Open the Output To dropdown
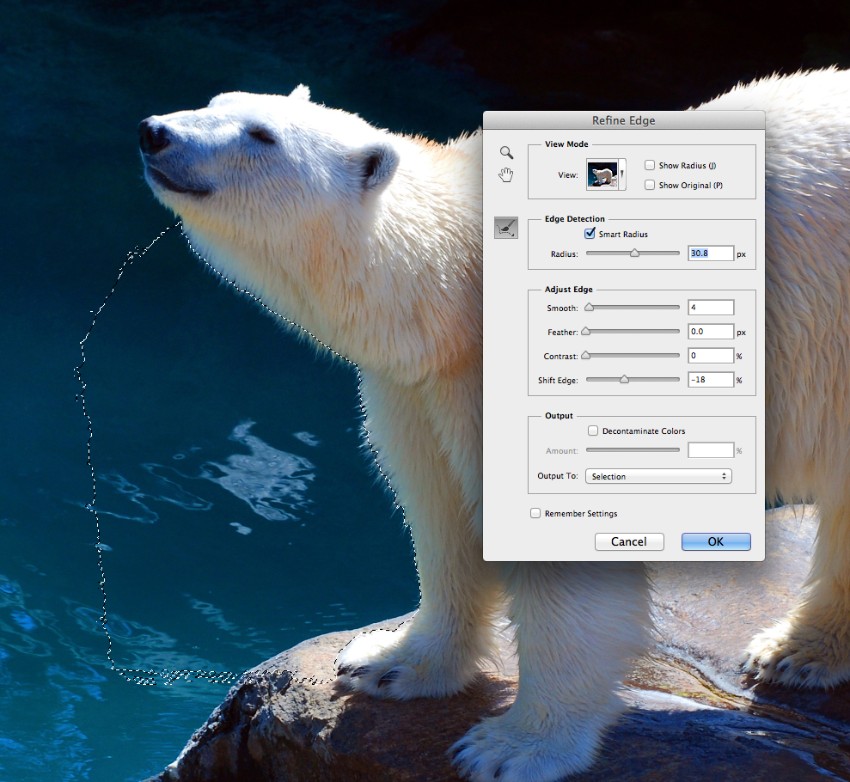The height and width of the screenshot is (782, 850). click(x=658, y=476)
